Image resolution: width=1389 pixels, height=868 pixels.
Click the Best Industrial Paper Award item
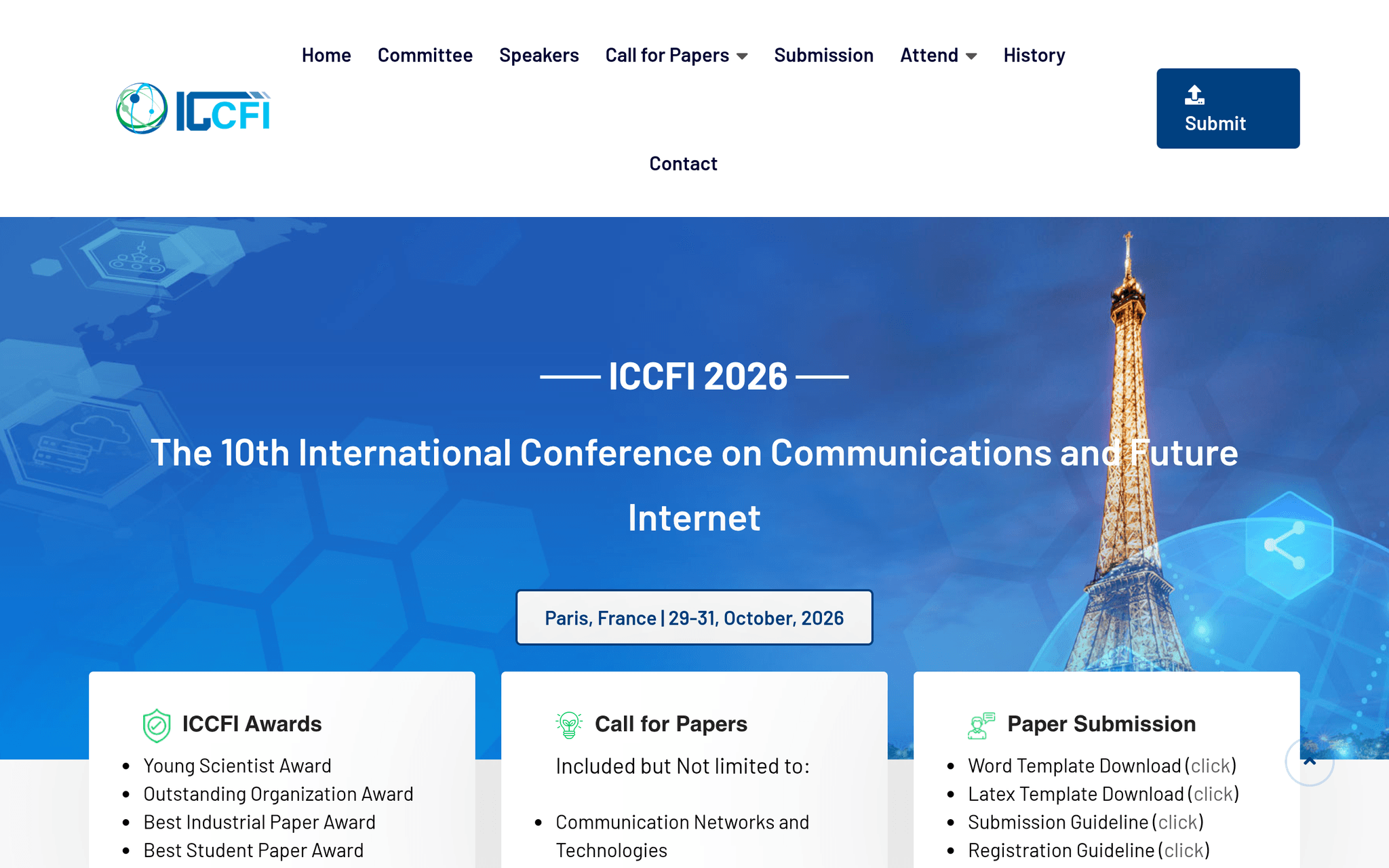[259, 823]
